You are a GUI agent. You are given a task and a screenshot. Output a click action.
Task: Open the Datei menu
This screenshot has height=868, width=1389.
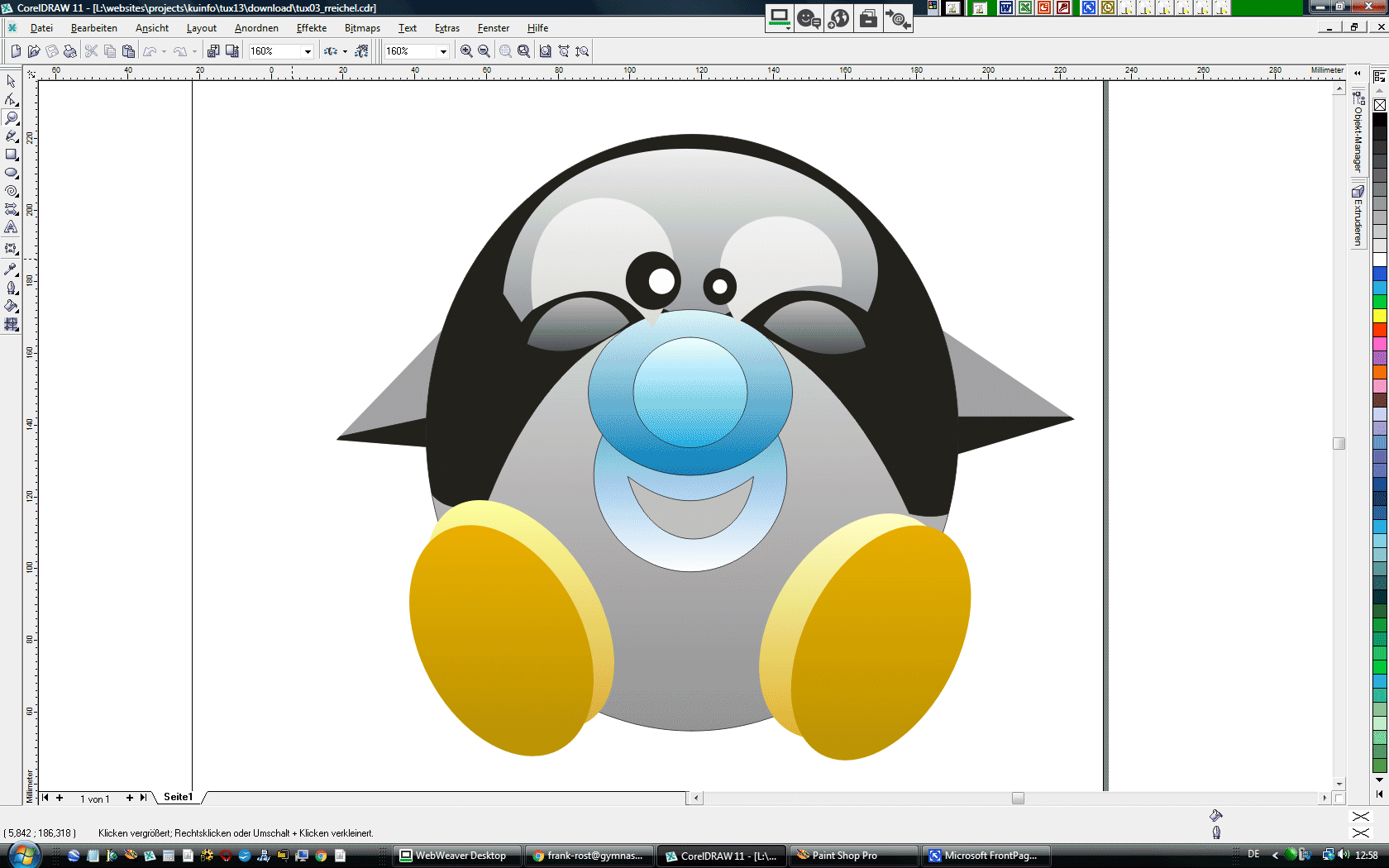(41, 28)
